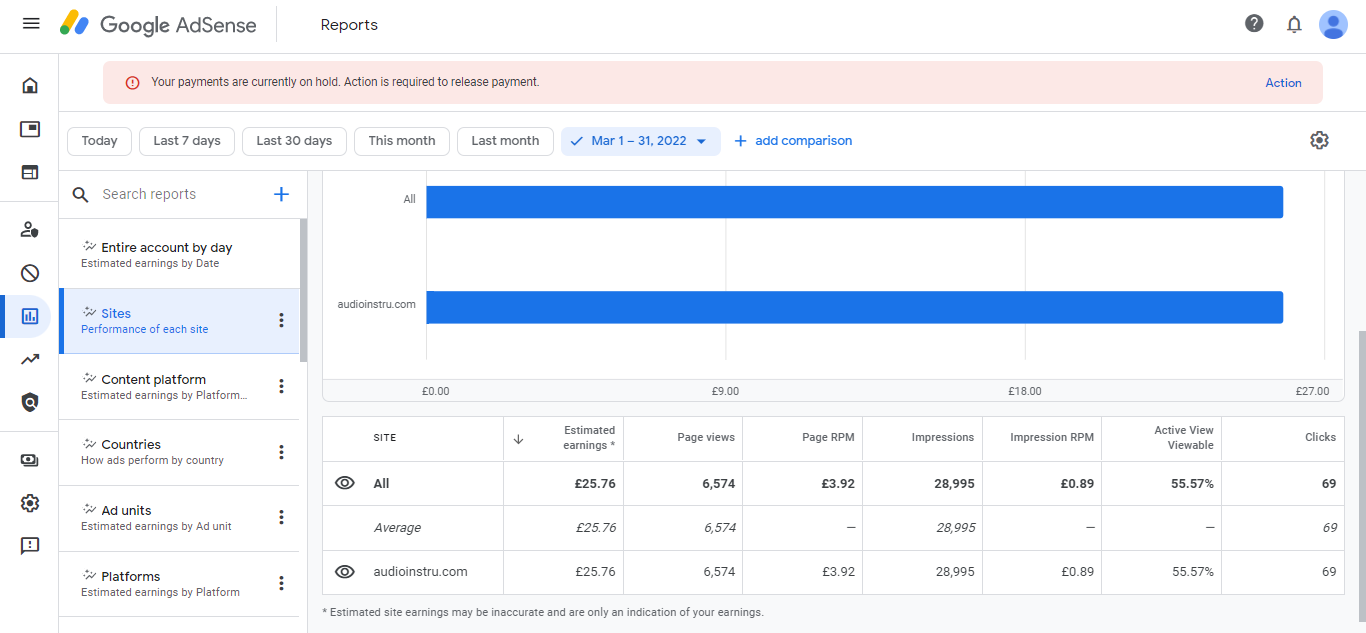Screen dimensions: 1366x633
Task: Open the Mar 1 – 31, 2022 date dropdown
Action: 640,141
